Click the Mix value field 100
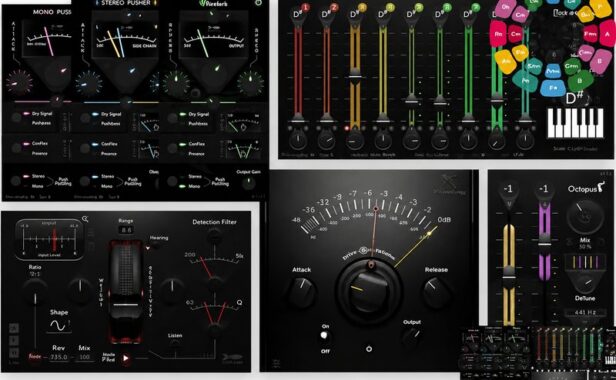This screenshot has width=616, height=380. coord(84,357)
